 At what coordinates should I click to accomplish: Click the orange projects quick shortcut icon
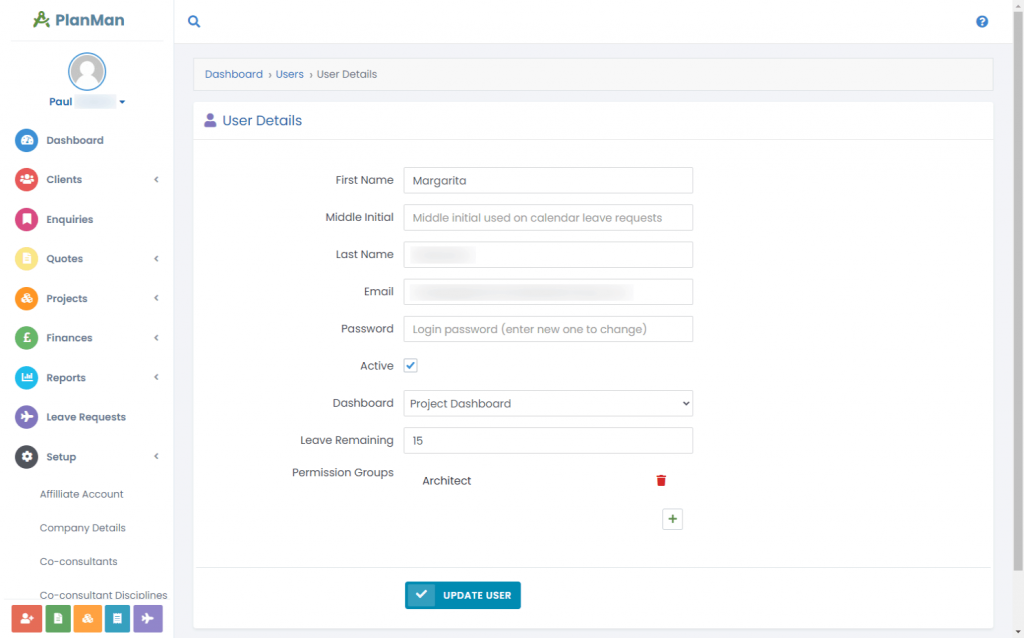(88, 618)
